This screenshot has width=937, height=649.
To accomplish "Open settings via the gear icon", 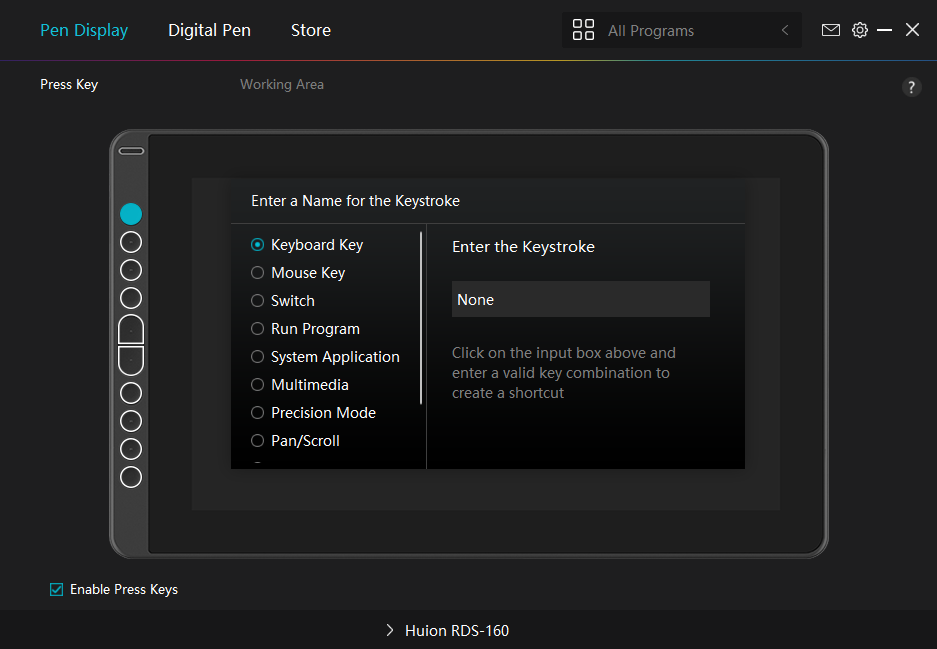I will pos(859,30).
